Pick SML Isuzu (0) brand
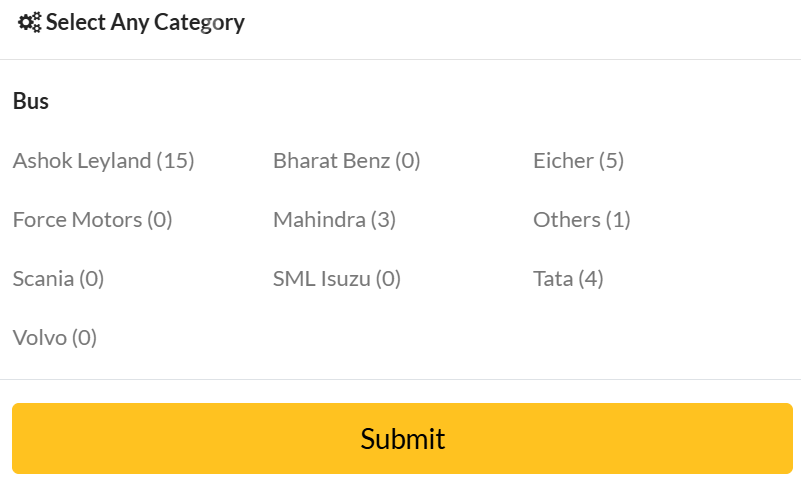Image resolution: width=801 pixels, height=482 pixels. (x=337, y=279)
